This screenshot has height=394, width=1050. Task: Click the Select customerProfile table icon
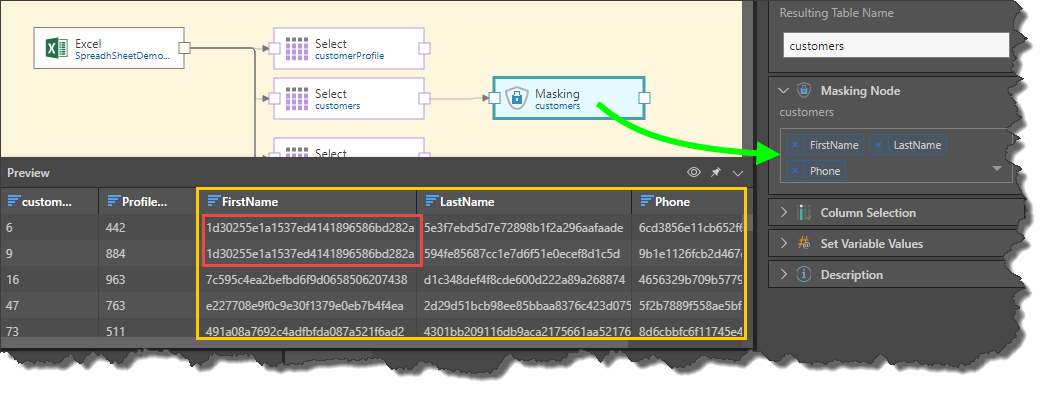(296, 48)
